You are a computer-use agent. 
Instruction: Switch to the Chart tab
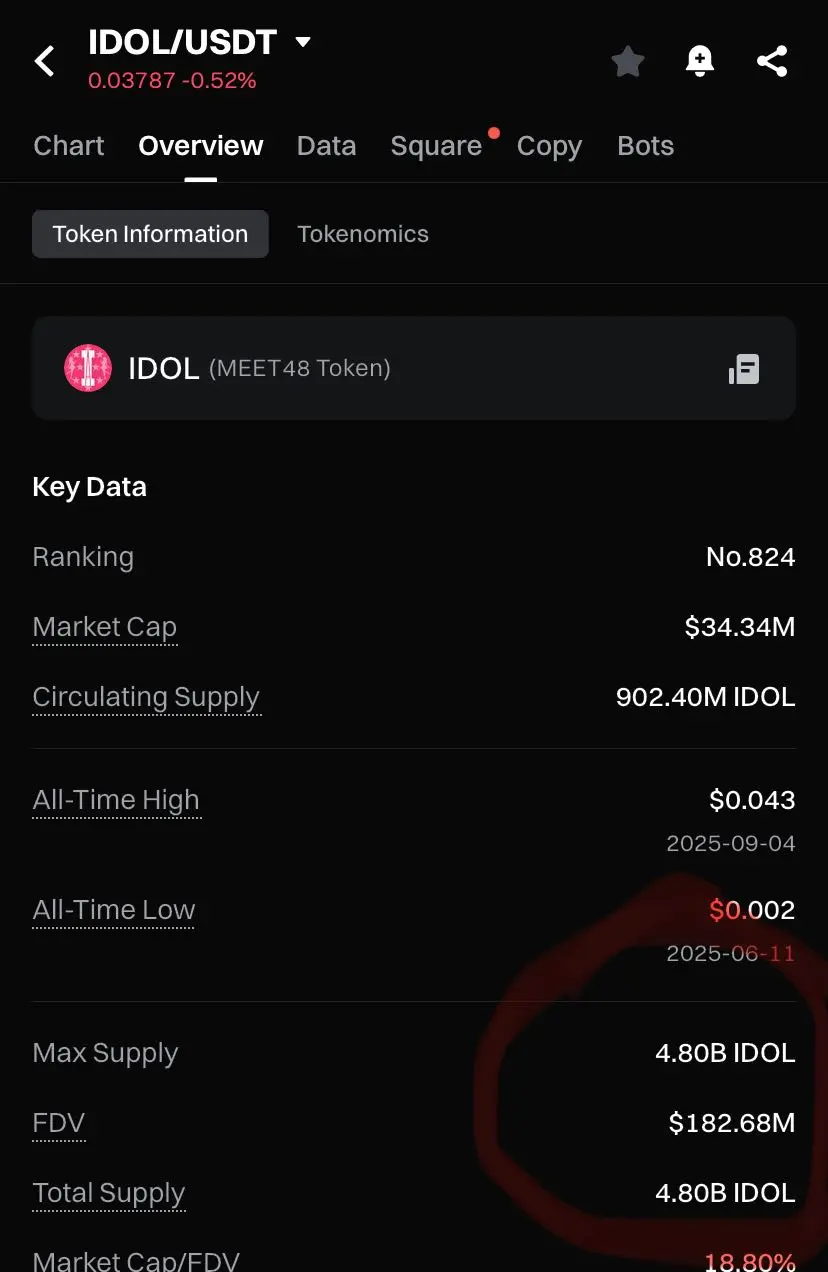[x=69, y=146]
